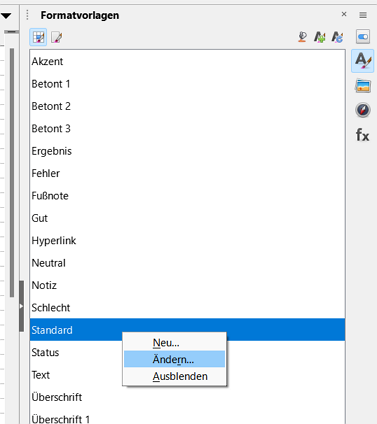Click the Update Style icon
The image size is (377, 424).
[337, 37]
